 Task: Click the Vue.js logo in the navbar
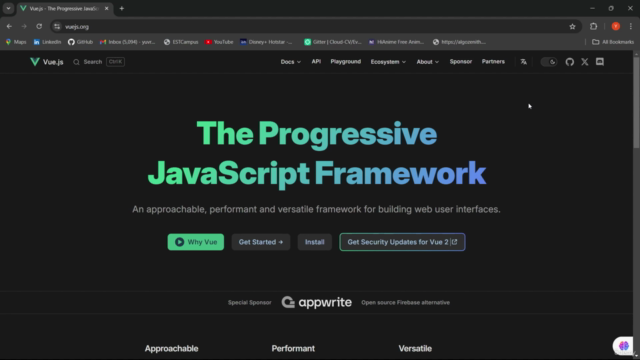click(47, 62)
